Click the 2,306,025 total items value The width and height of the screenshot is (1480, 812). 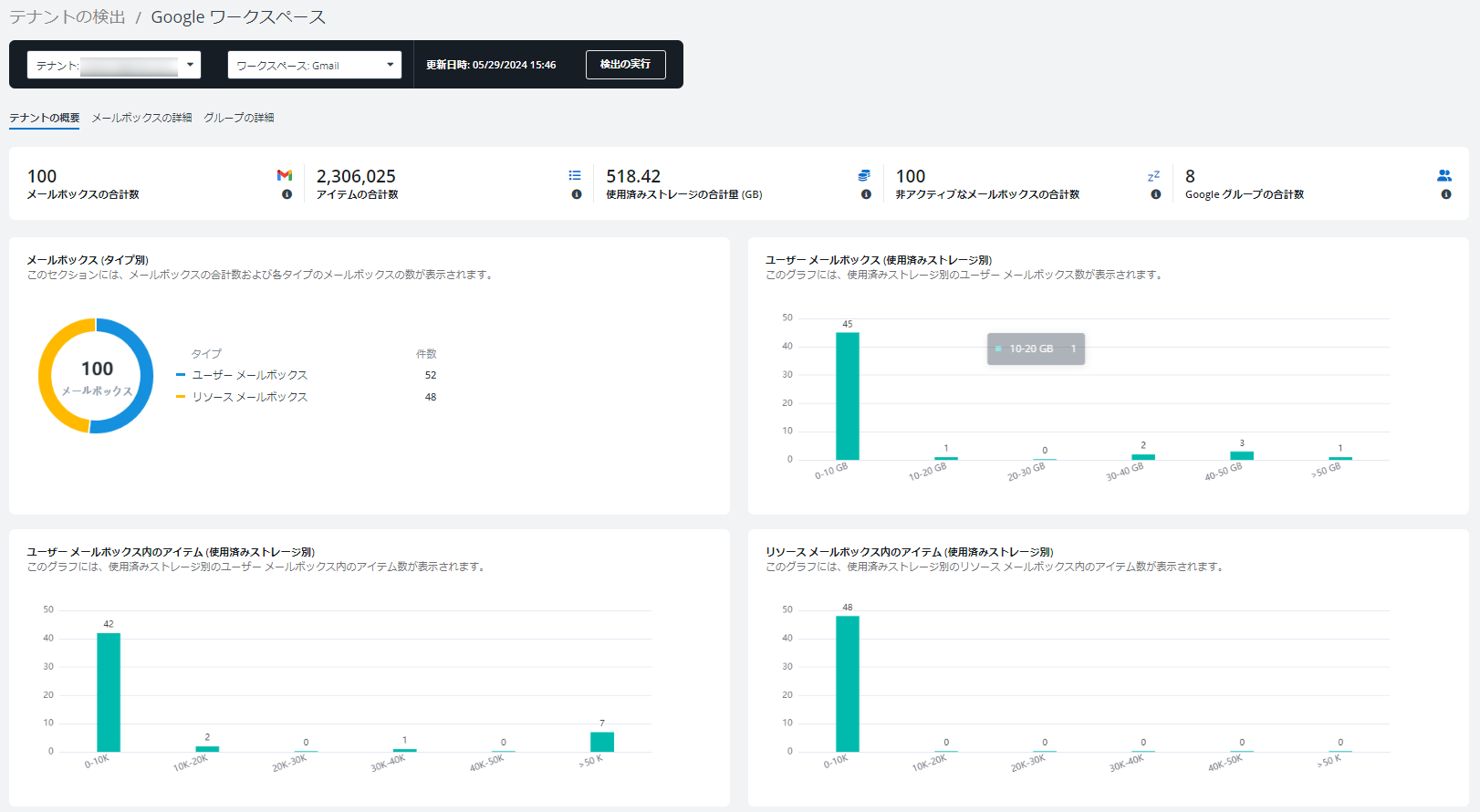356,176
